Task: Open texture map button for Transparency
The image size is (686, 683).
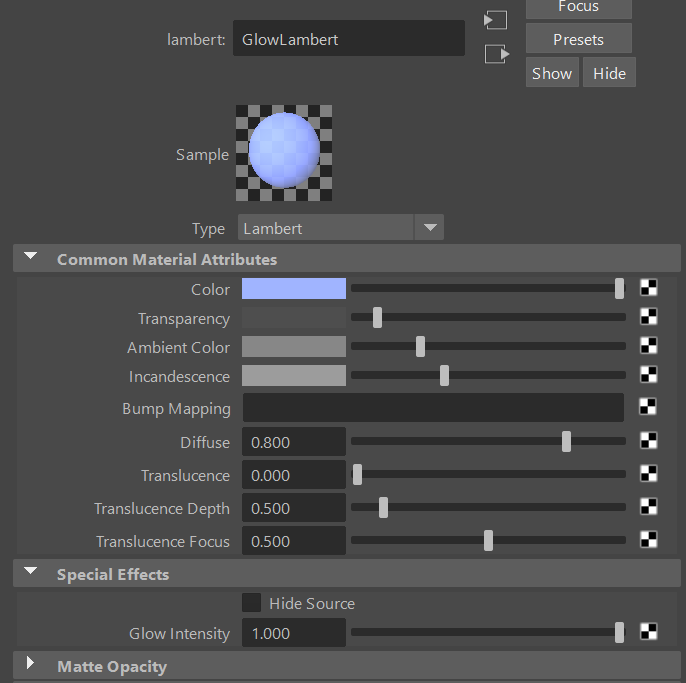Action: pos(648,317)
